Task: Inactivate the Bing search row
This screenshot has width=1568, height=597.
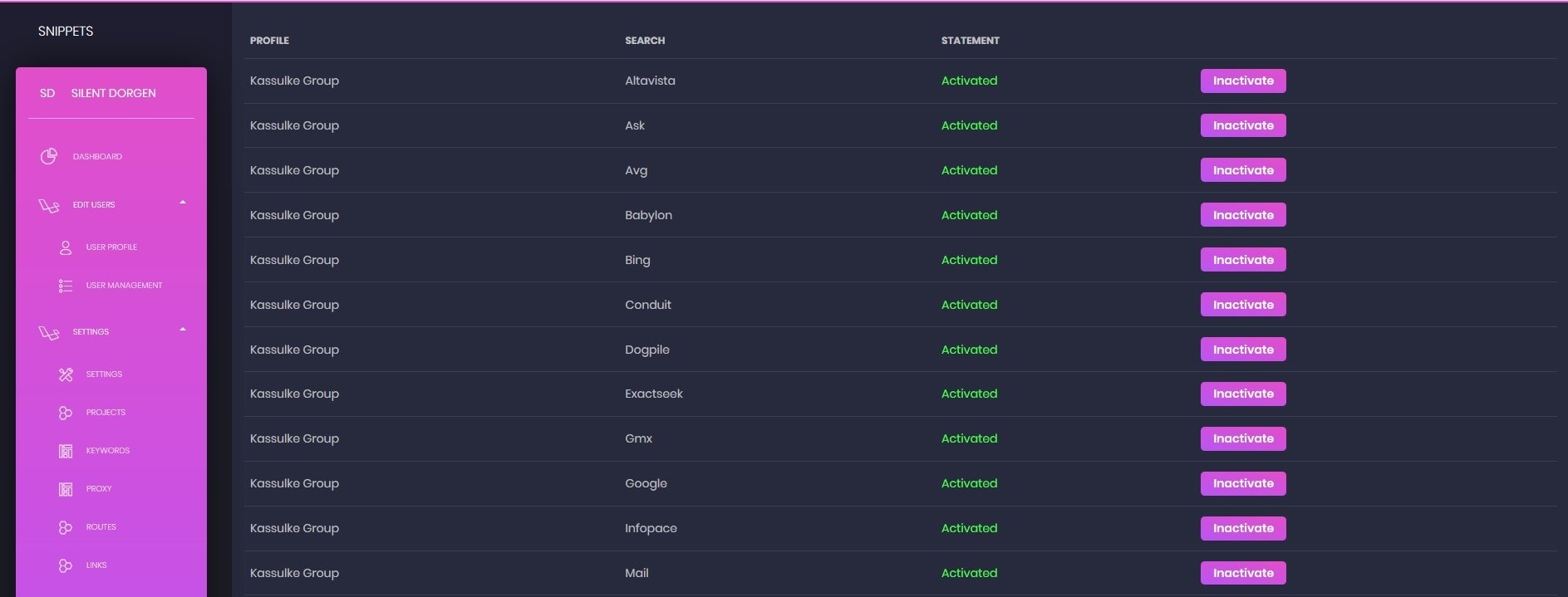Action: point(1242,260)
